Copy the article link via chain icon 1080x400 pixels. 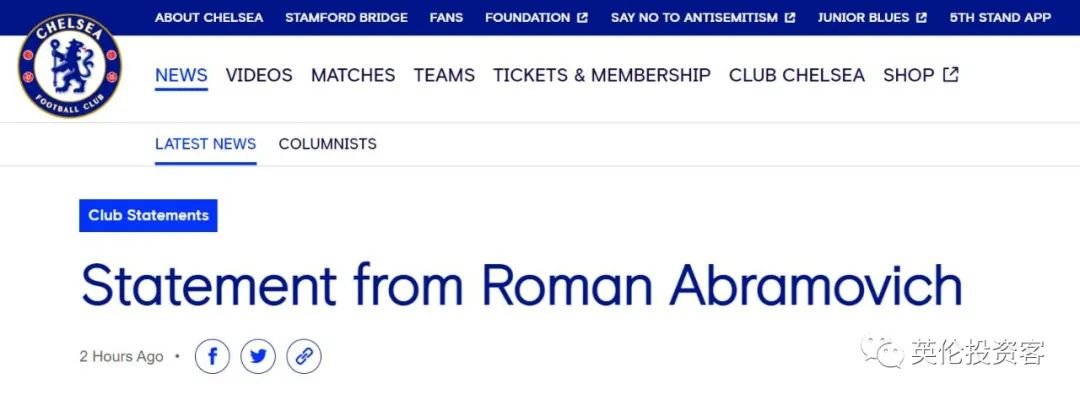tap(304, 357)
